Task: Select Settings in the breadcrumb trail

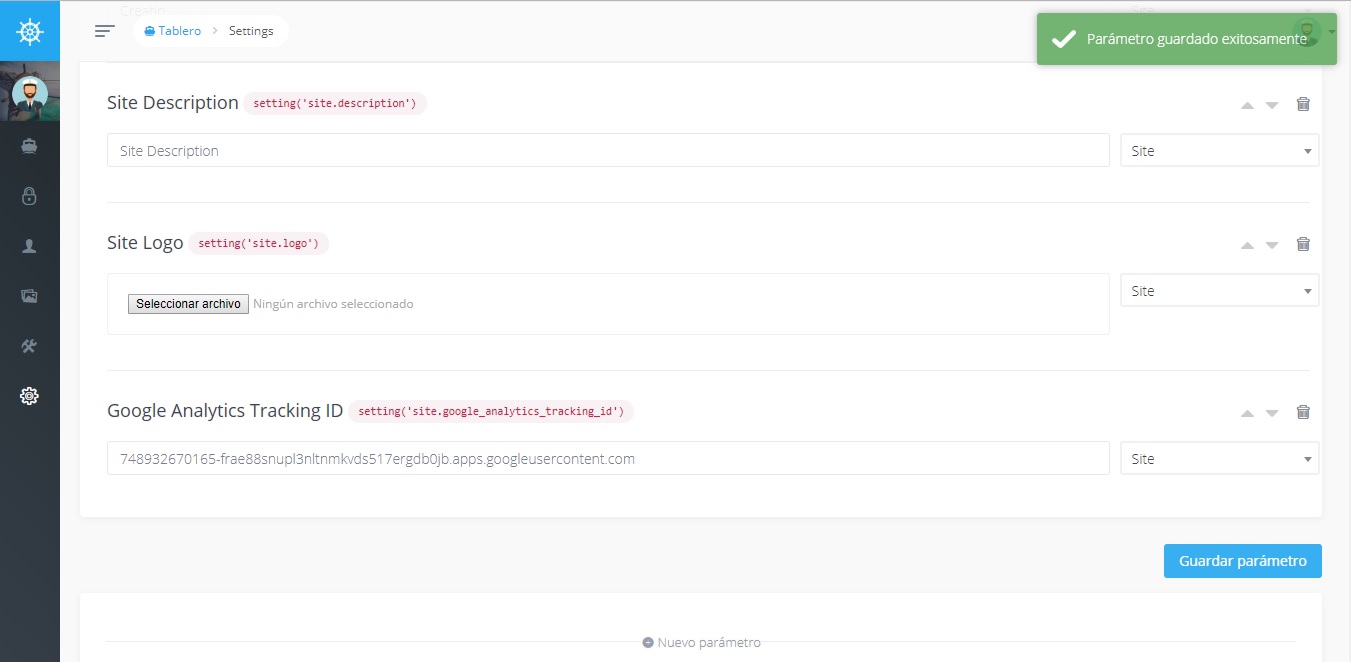Action: 250,30
